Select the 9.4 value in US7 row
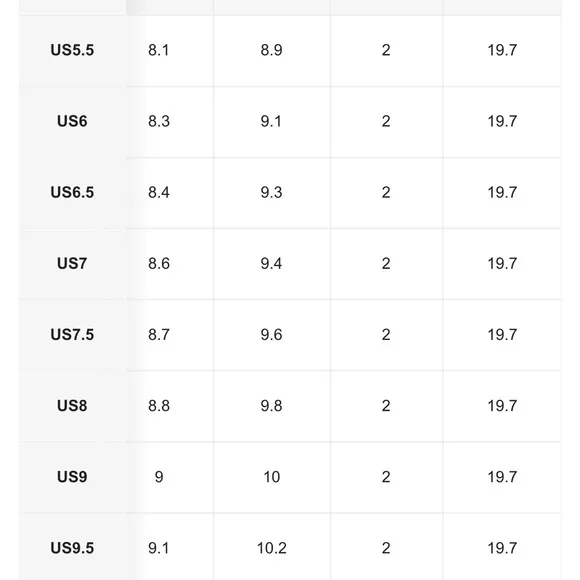 pos(272,264)
